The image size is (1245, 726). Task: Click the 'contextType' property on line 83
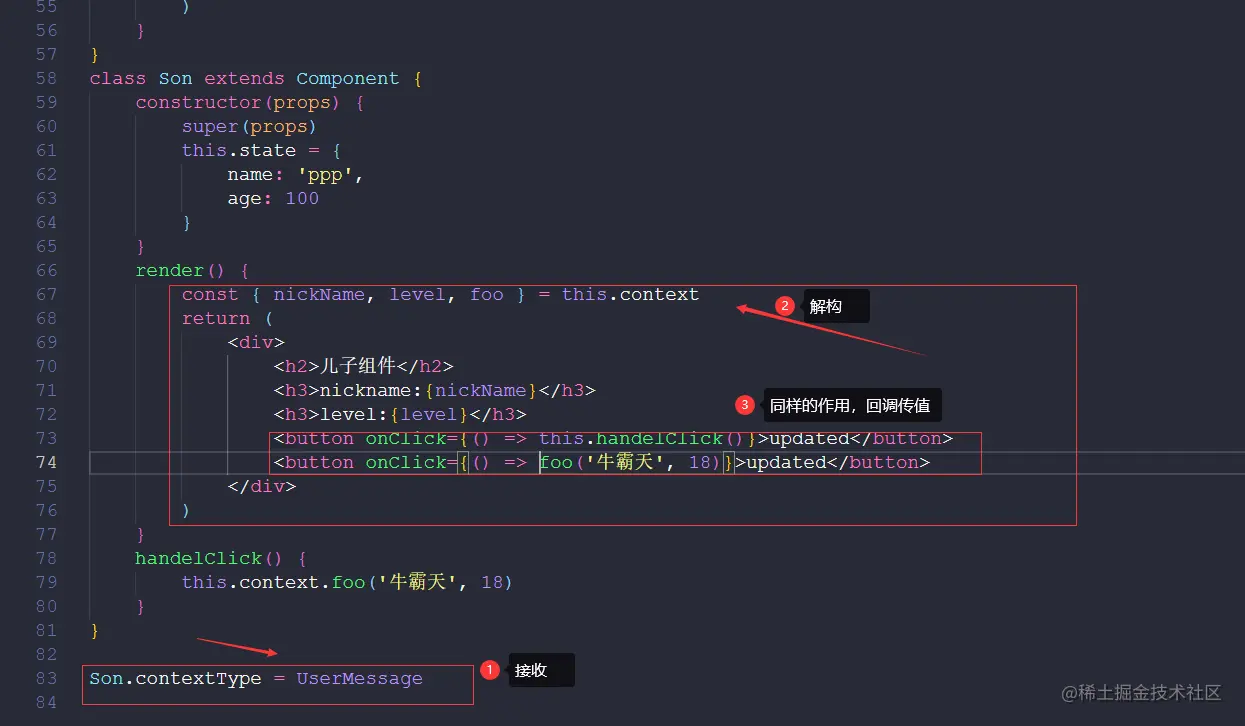(x=199, y=678)
